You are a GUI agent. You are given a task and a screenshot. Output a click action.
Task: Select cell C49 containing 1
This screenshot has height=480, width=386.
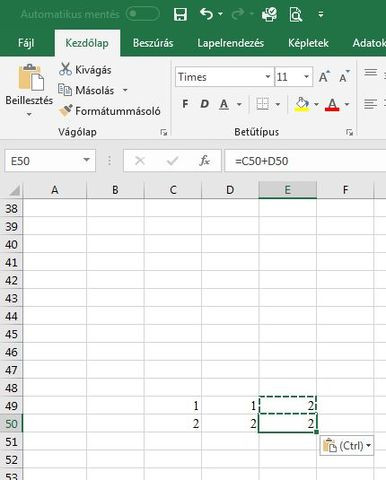[173, 406]
